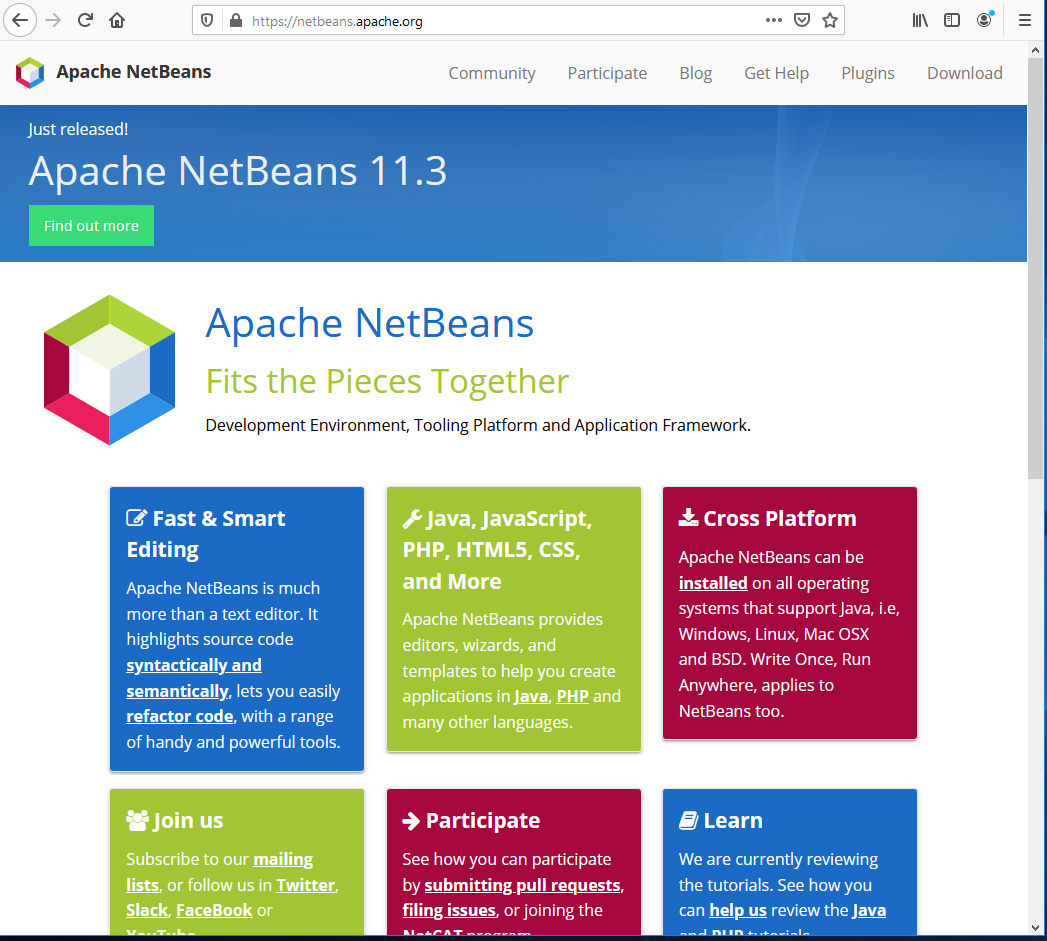Reload the page with the refresh icon

(x=85, y=20)
